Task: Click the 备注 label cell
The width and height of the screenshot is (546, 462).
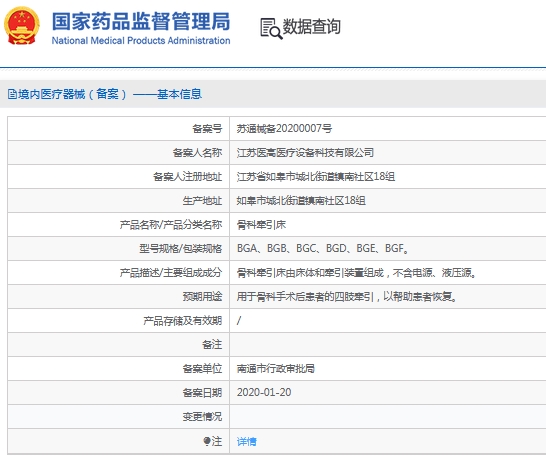Action: [118, 345]
